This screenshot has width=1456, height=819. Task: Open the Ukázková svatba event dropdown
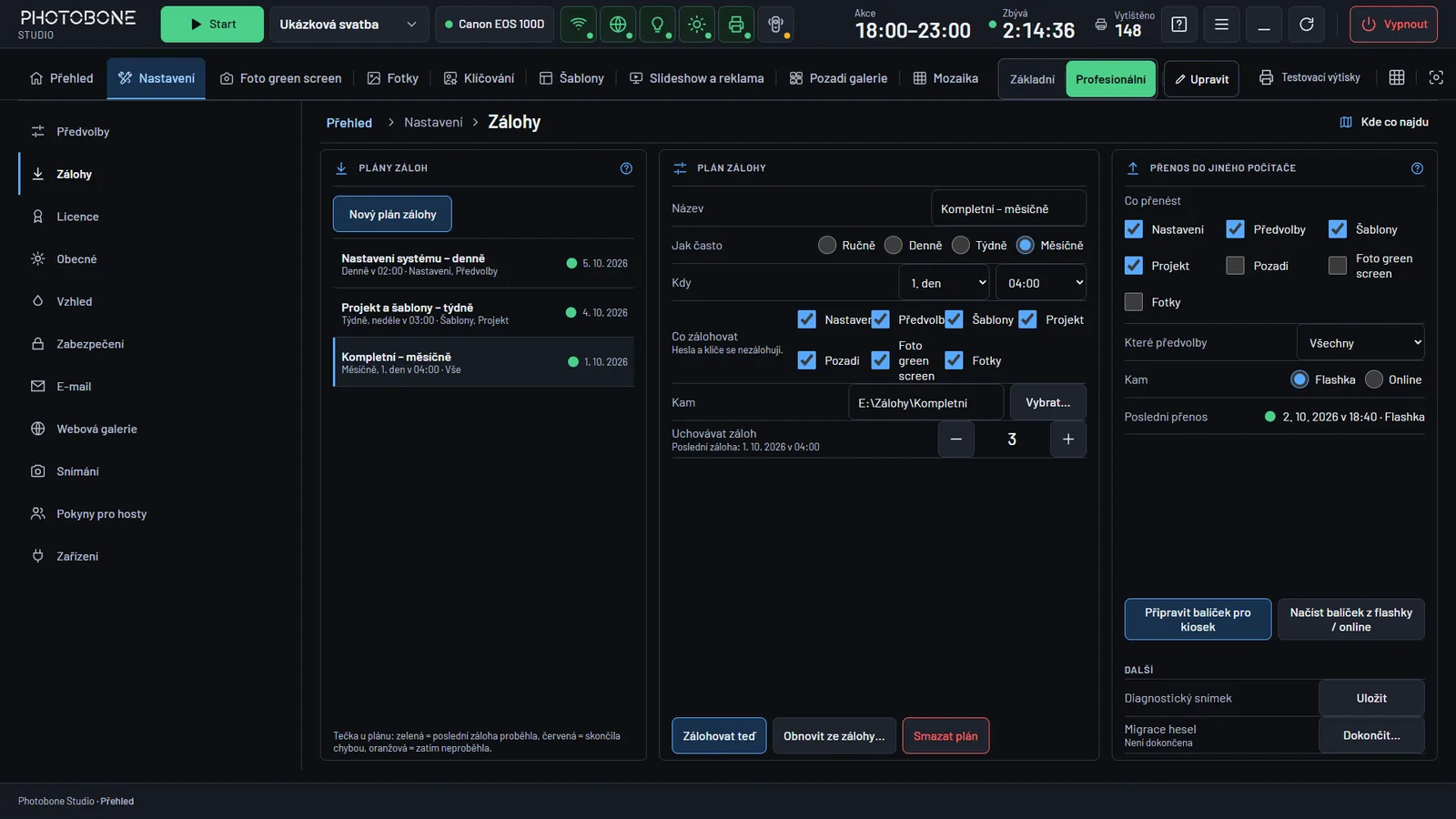(x=349, y=25)
